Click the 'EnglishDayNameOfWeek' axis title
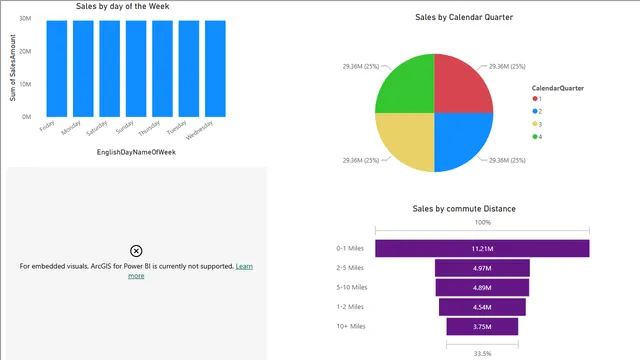The height and width of the screenshot is (360, 640). (136, 152)
